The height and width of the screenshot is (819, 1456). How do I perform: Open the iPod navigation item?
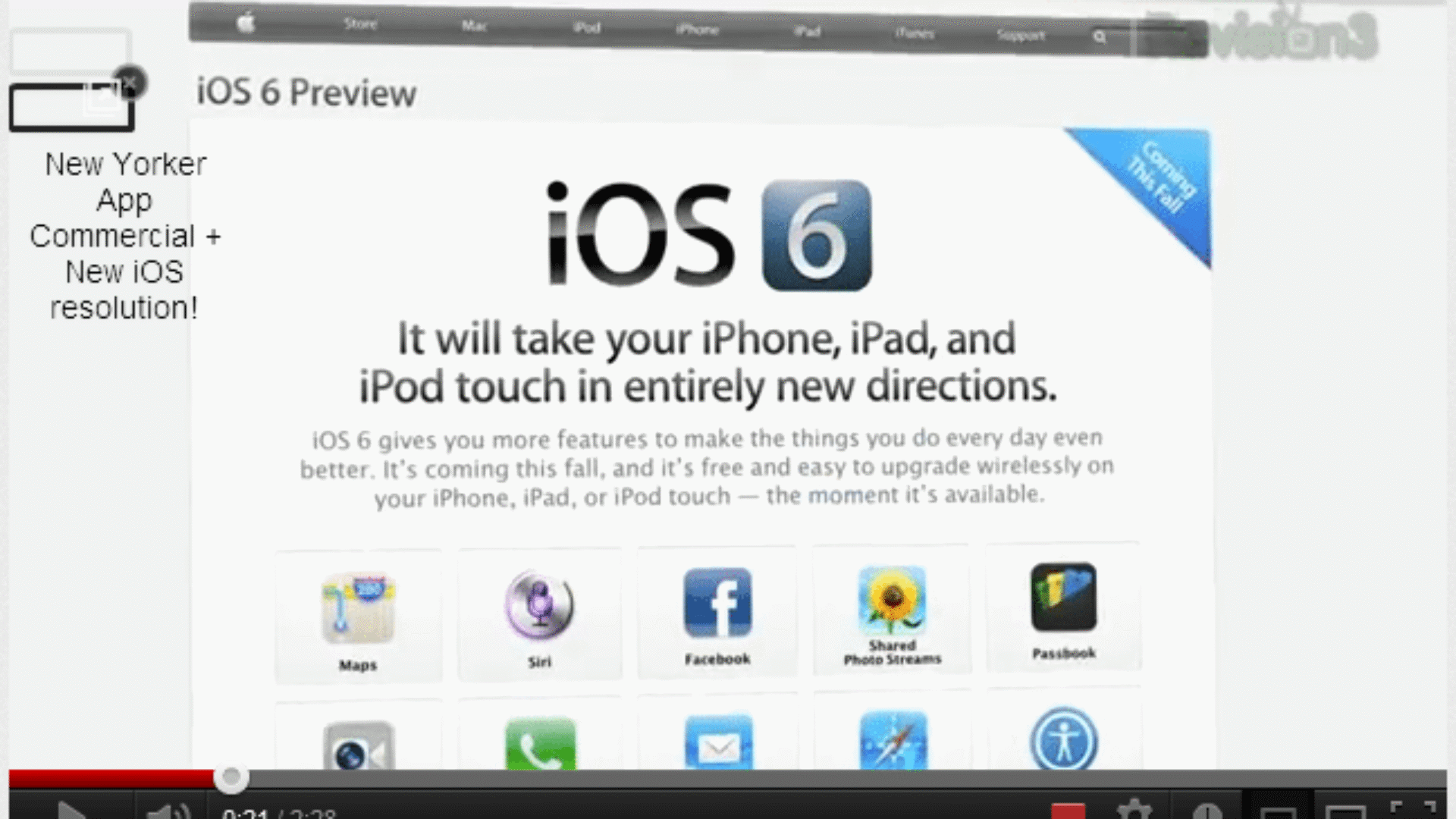587,28
